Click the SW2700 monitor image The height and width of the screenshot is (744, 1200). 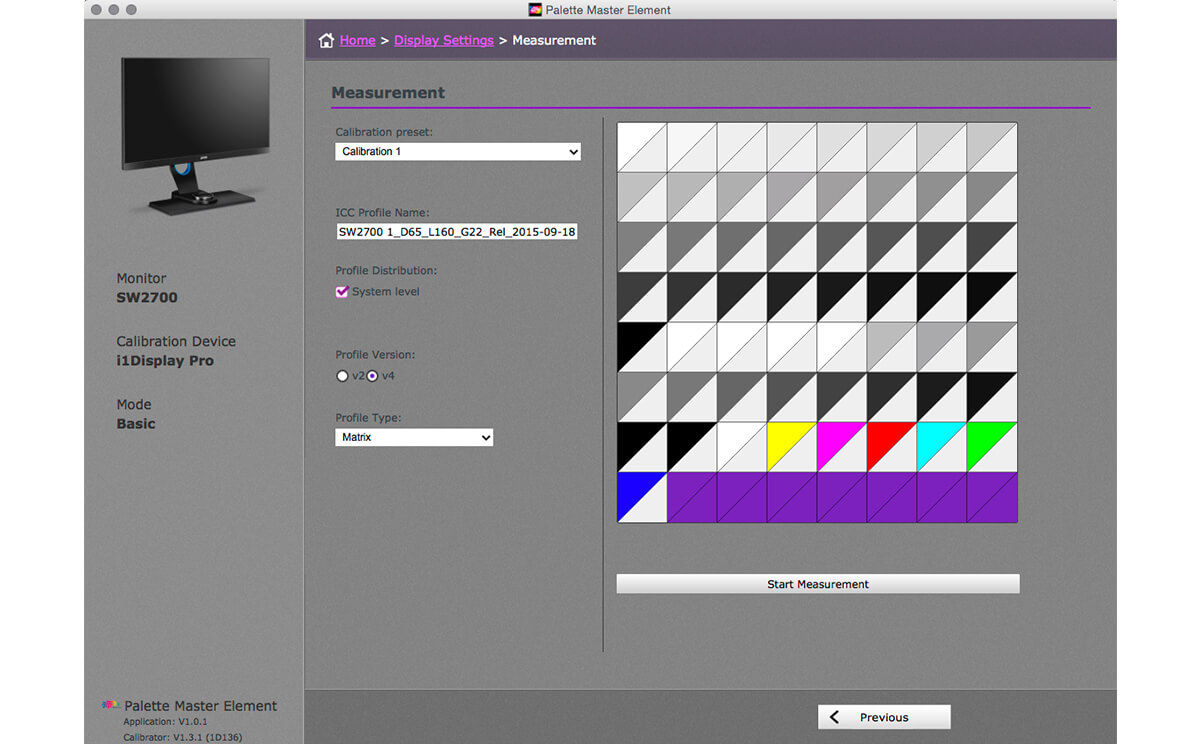tap(195, 135)
